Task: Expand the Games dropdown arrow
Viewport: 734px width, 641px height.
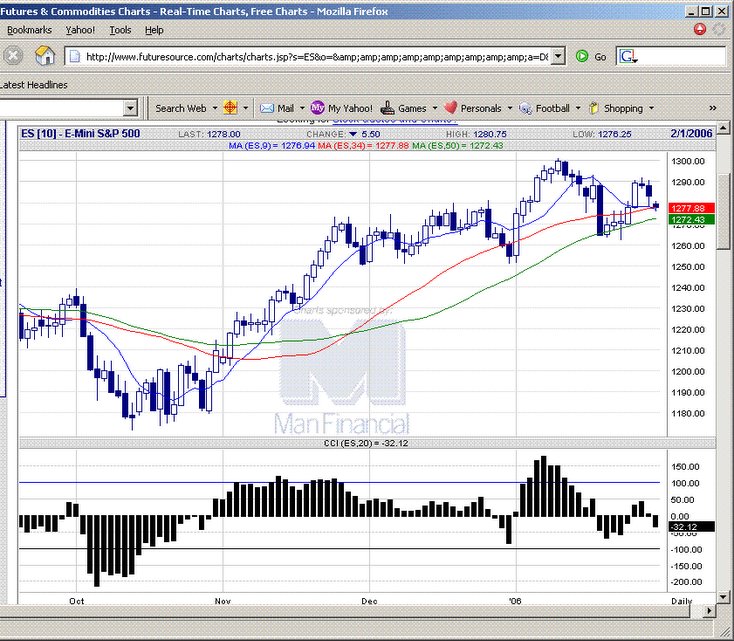Action: [x=435, y=108]
